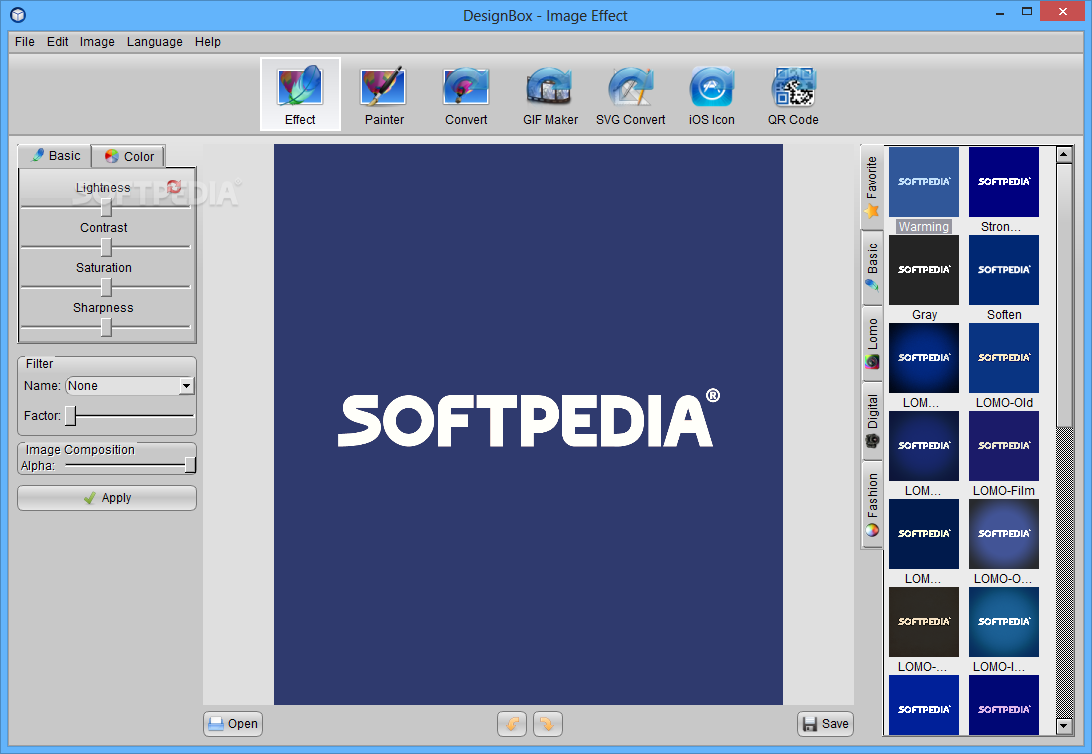Open the Language menu
Viewport: 1092px width, 754px height.
pyautogui.click(x=155, y=42)
